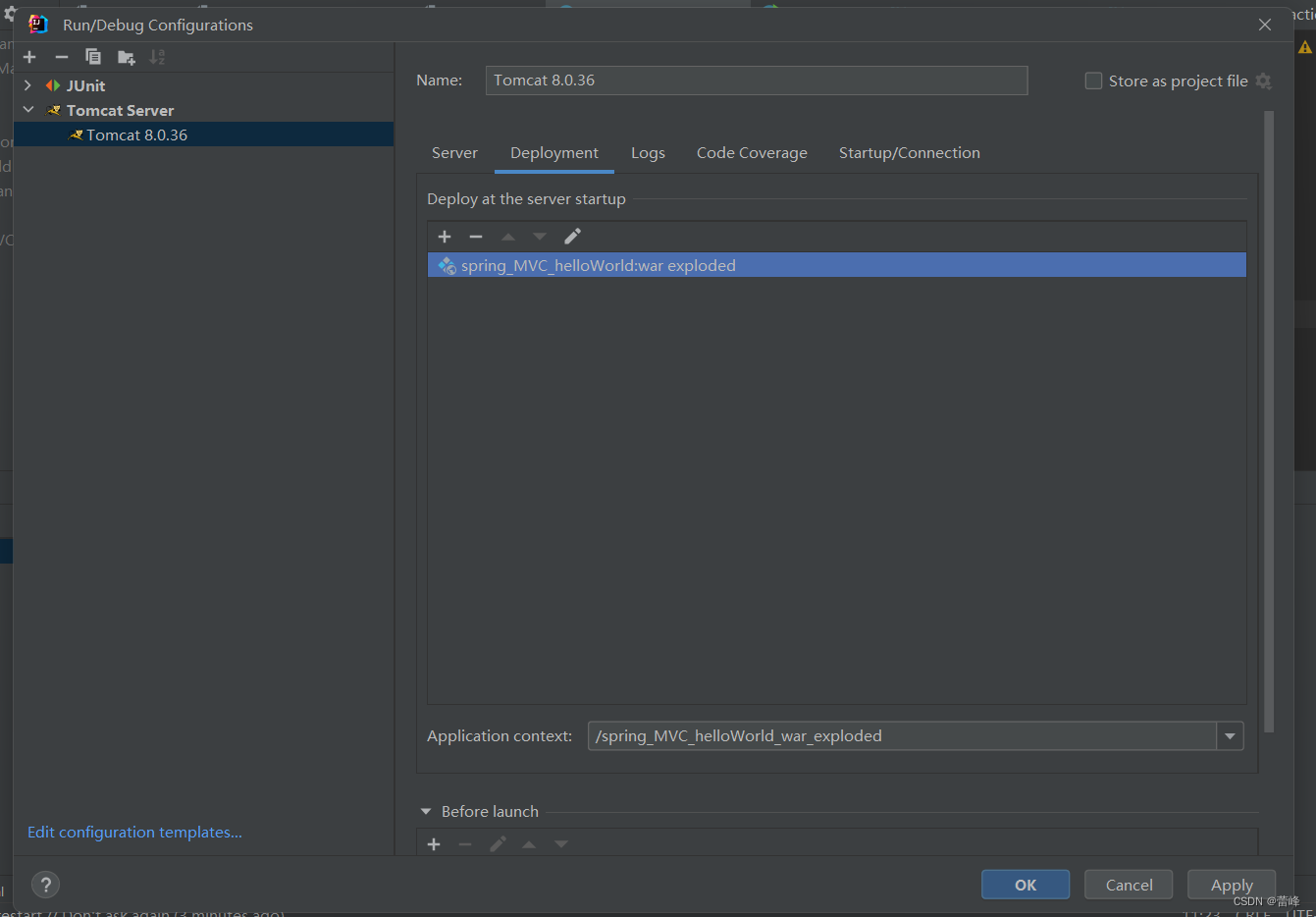Move deployment artifact up
This screenshot has height=917, width=1316.
[508, 237]
